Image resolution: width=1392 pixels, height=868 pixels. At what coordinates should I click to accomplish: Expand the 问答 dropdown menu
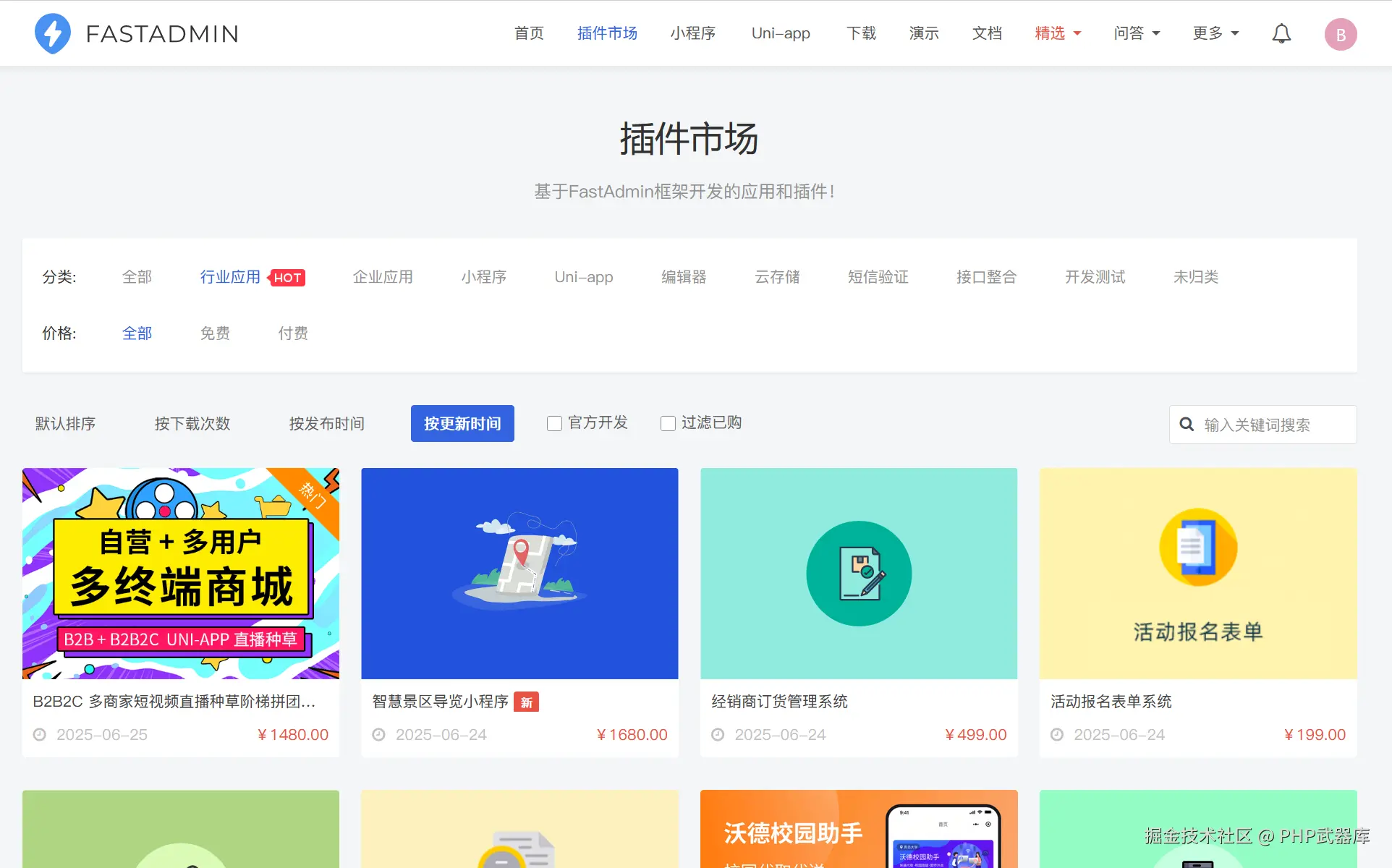1137,33
